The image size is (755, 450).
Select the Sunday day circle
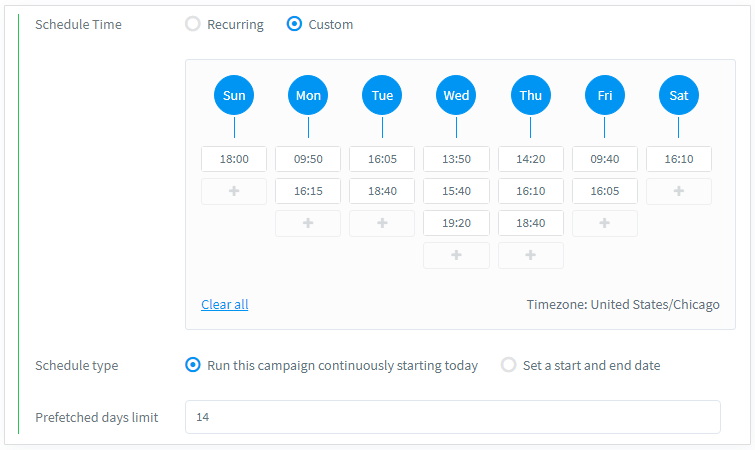[234, 96]
